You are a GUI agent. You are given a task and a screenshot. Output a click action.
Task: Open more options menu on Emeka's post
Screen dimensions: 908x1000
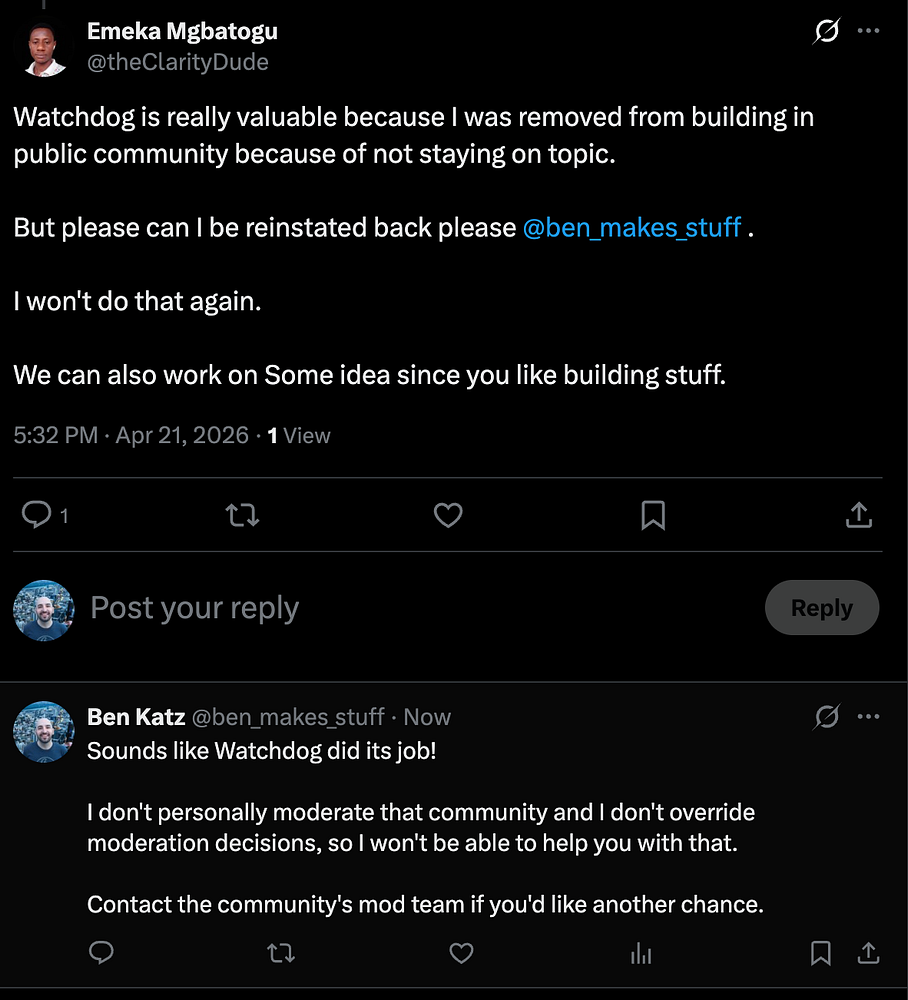click(x=869, y=32)
